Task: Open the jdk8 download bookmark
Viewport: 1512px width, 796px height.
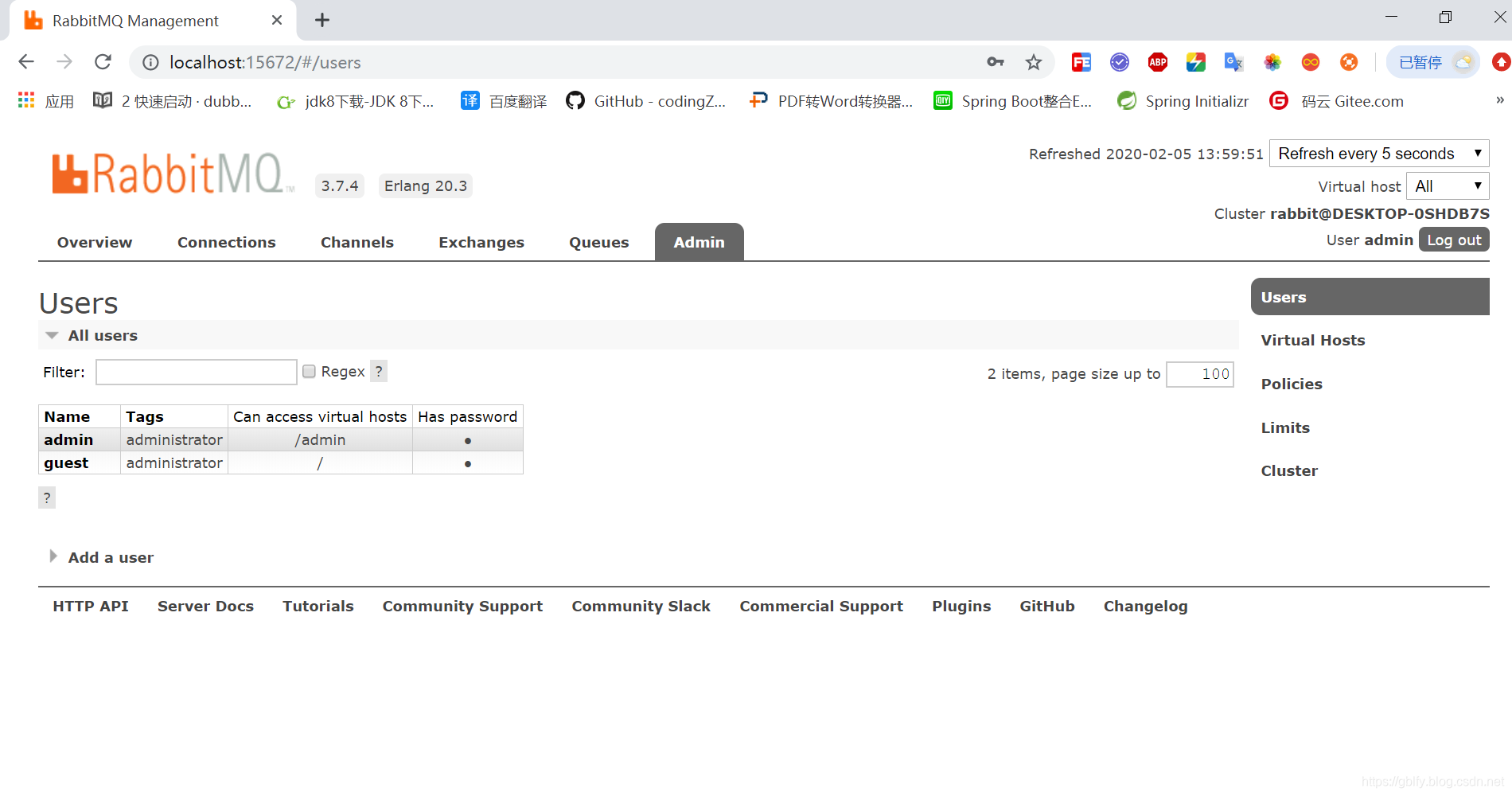Action: click(355, 101)
